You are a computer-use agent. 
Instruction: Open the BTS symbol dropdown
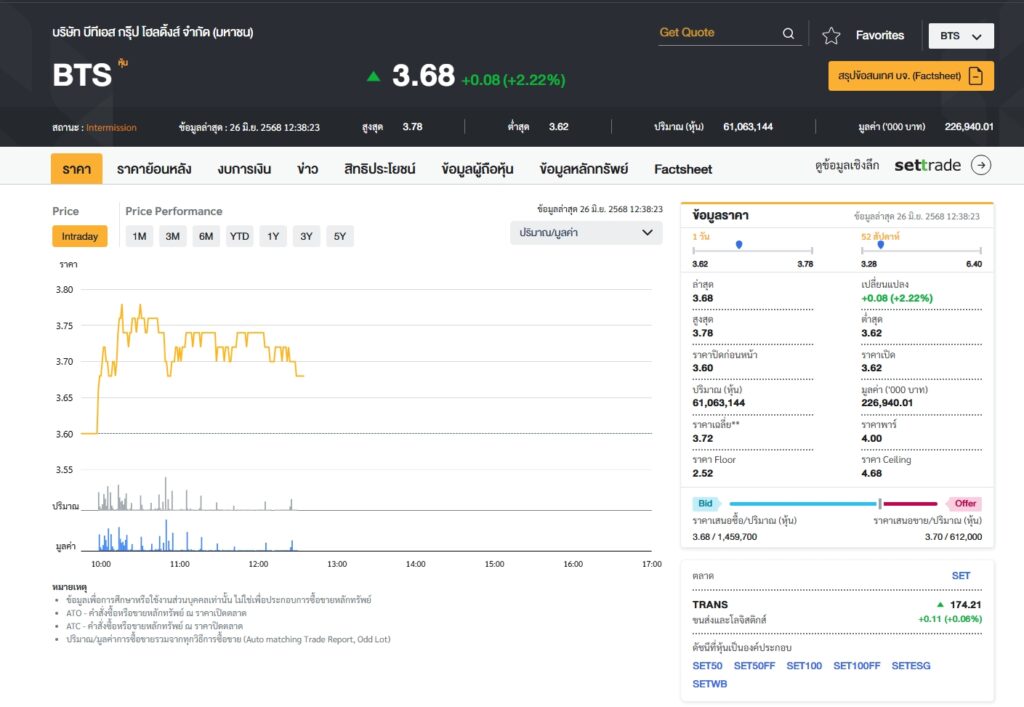pos(961,36)
